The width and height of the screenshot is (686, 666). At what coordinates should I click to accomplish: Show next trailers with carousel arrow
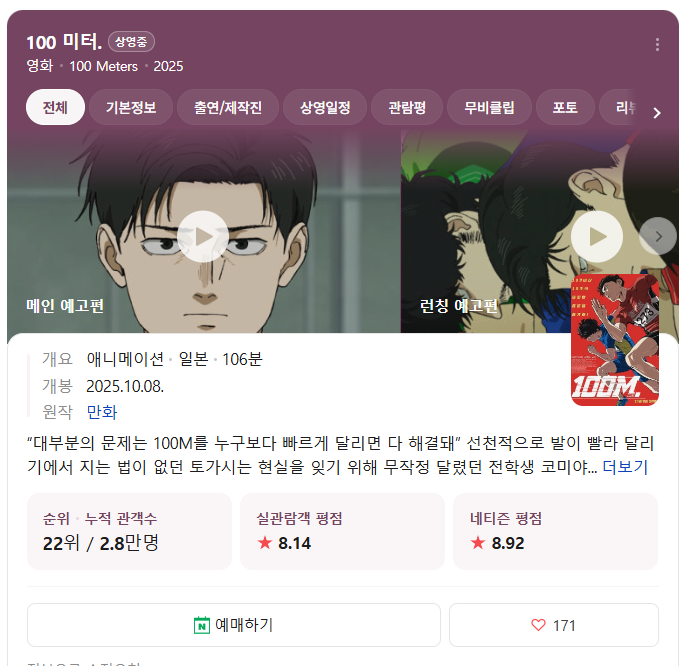[658, 236]
